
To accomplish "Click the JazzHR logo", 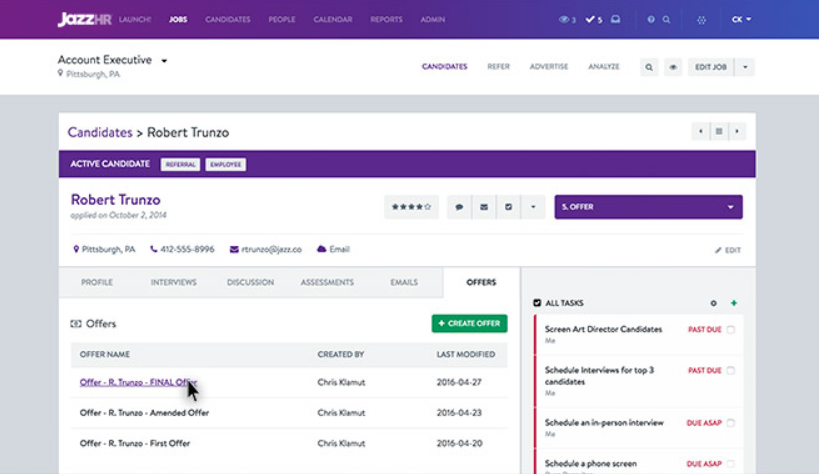I will [x=84, y=19].
